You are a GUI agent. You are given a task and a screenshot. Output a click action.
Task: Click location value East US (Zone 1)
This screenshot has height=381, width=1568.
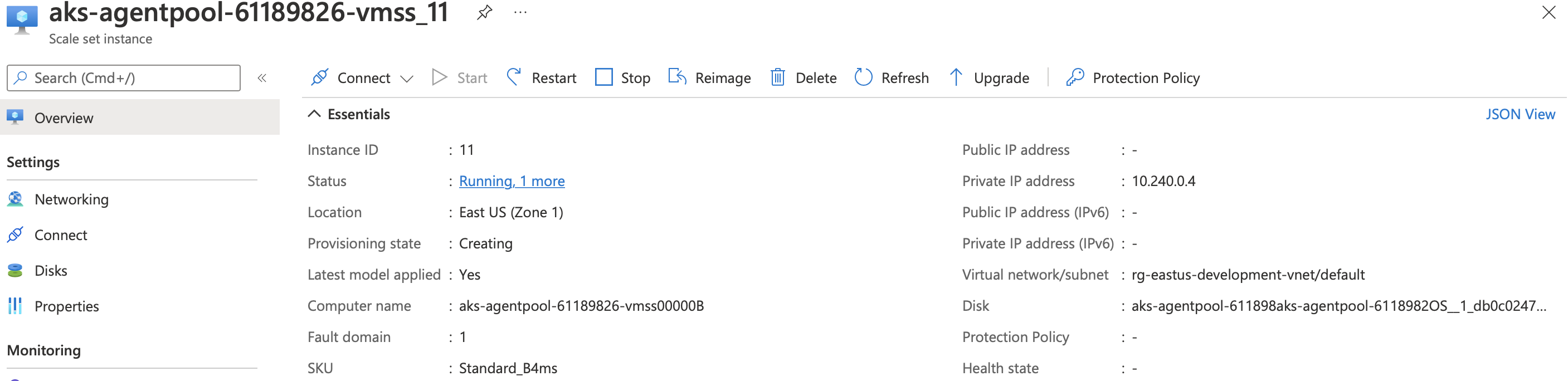coord(511,212)
